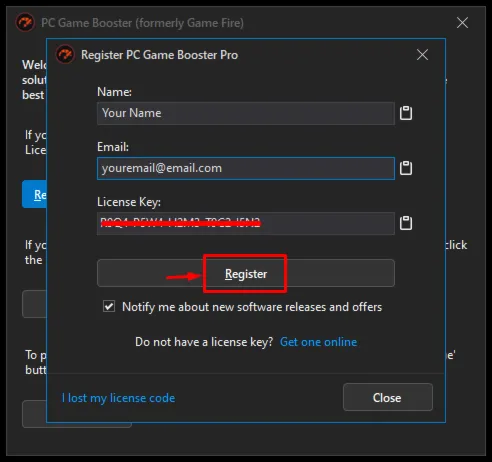Open the 'Get one online' link
492x462 pixels.
click(318, 342)
